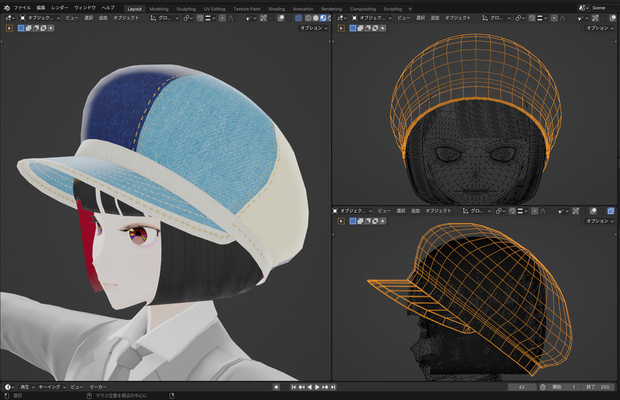Click the add workspace plus tab
Viewport: 620px width, 400px height.
410,9
